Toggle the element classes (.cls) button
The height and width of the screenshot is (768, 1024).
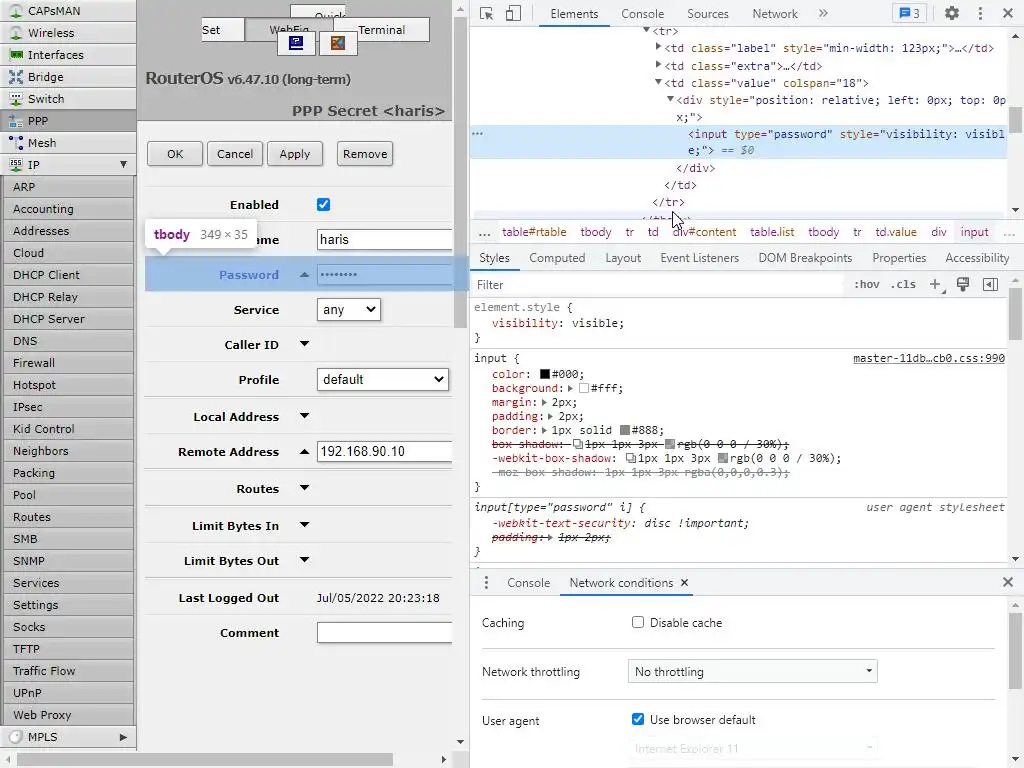pos(903,284)
